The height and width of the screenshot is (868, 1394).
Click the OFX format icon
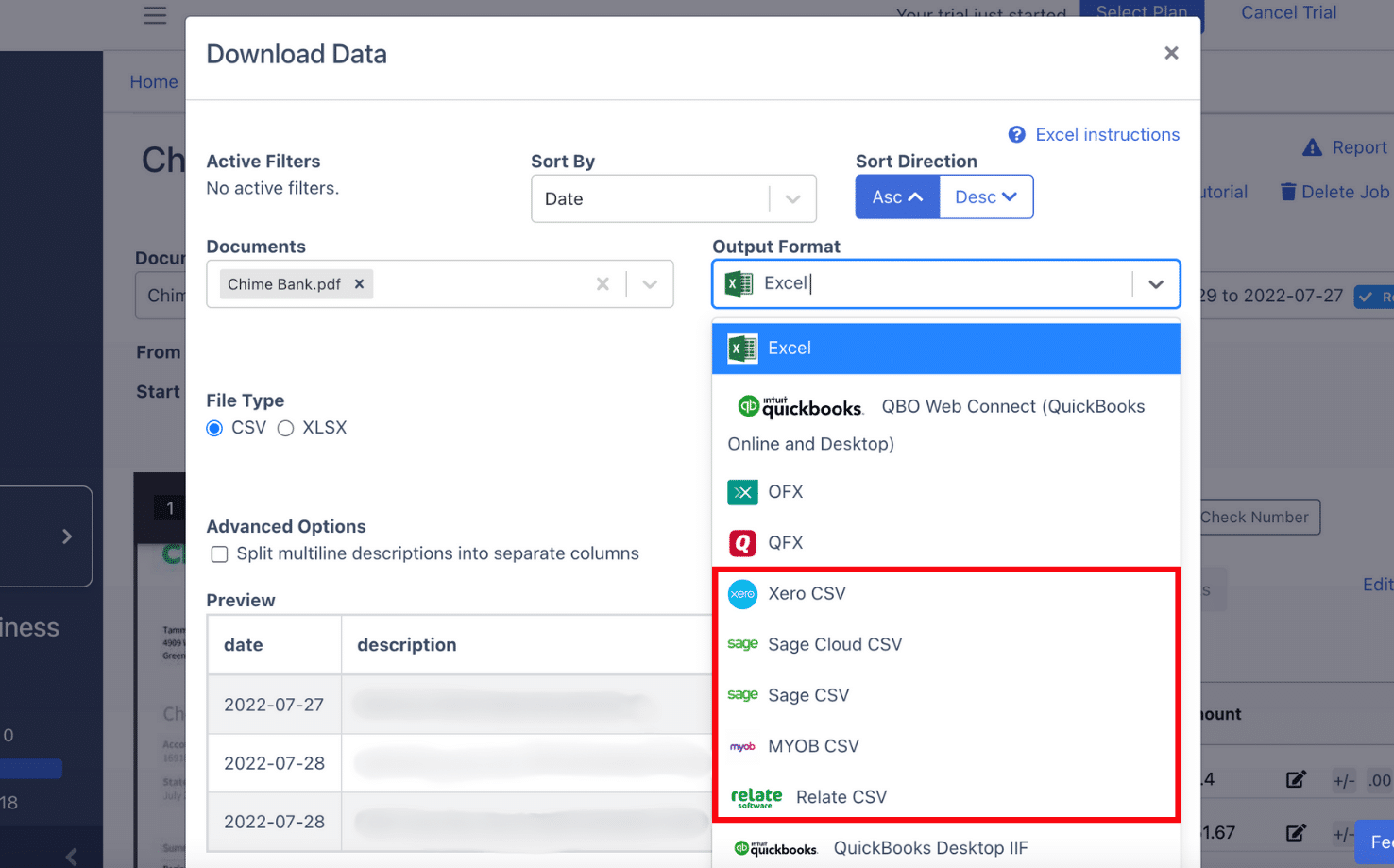(743, 492)
